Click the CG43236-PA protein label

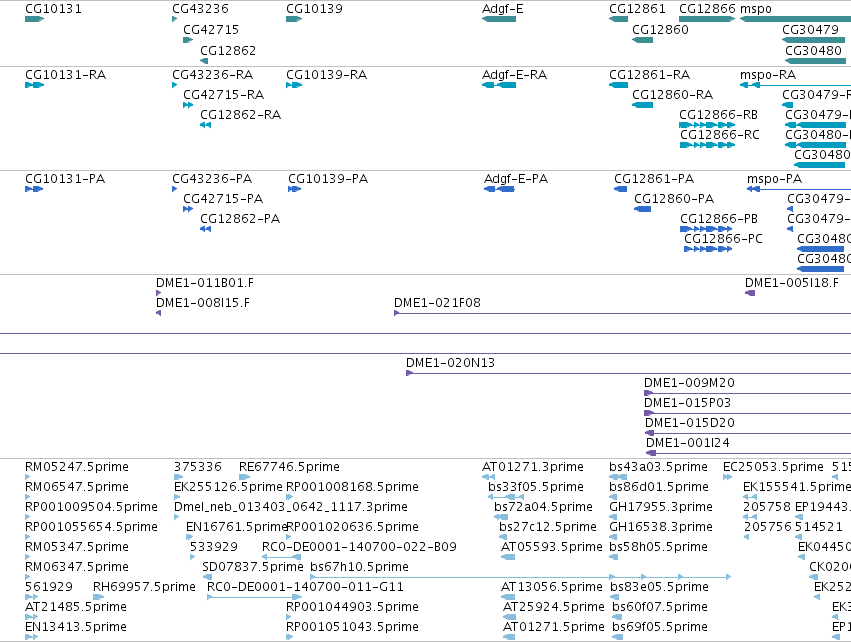(x=212, y=179)
